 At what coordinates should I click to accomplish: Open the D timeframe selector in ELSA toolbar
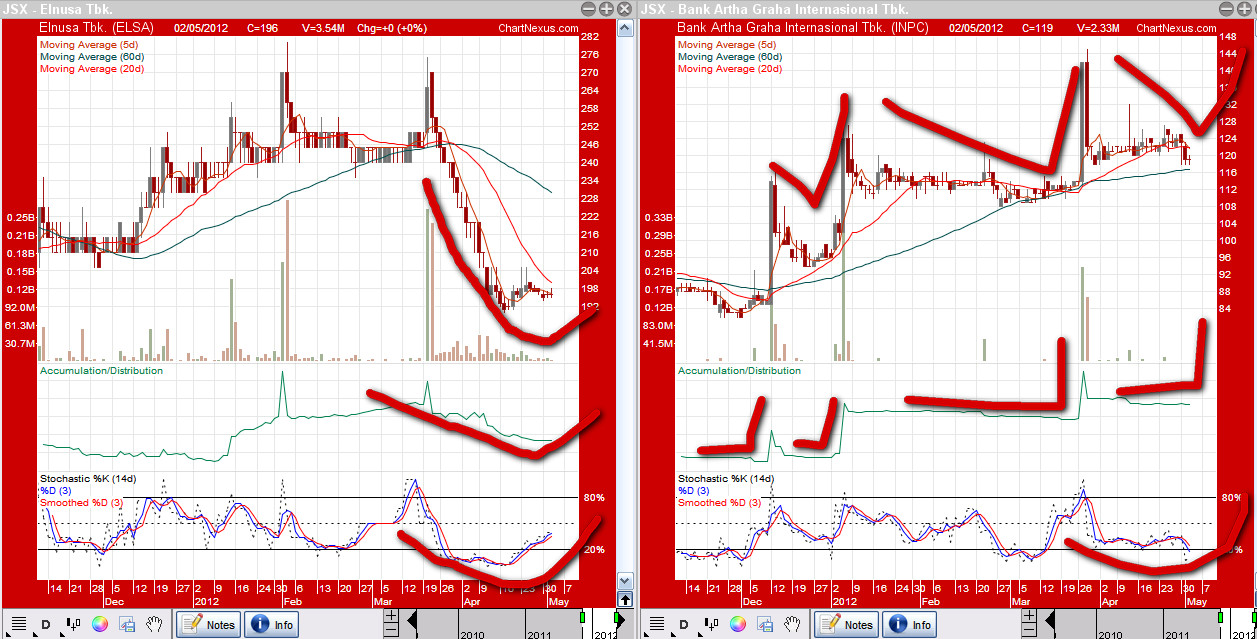[45, 625]
